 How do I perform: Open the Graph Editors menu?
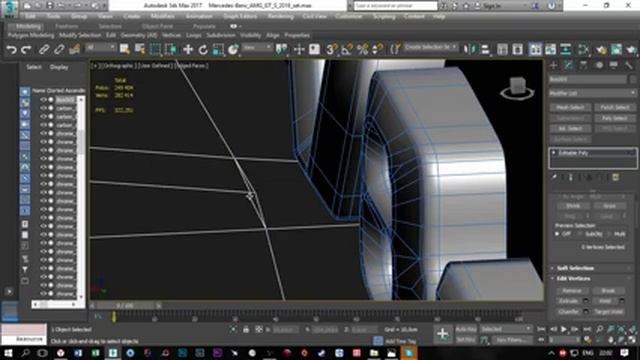(x=240, y=16)
